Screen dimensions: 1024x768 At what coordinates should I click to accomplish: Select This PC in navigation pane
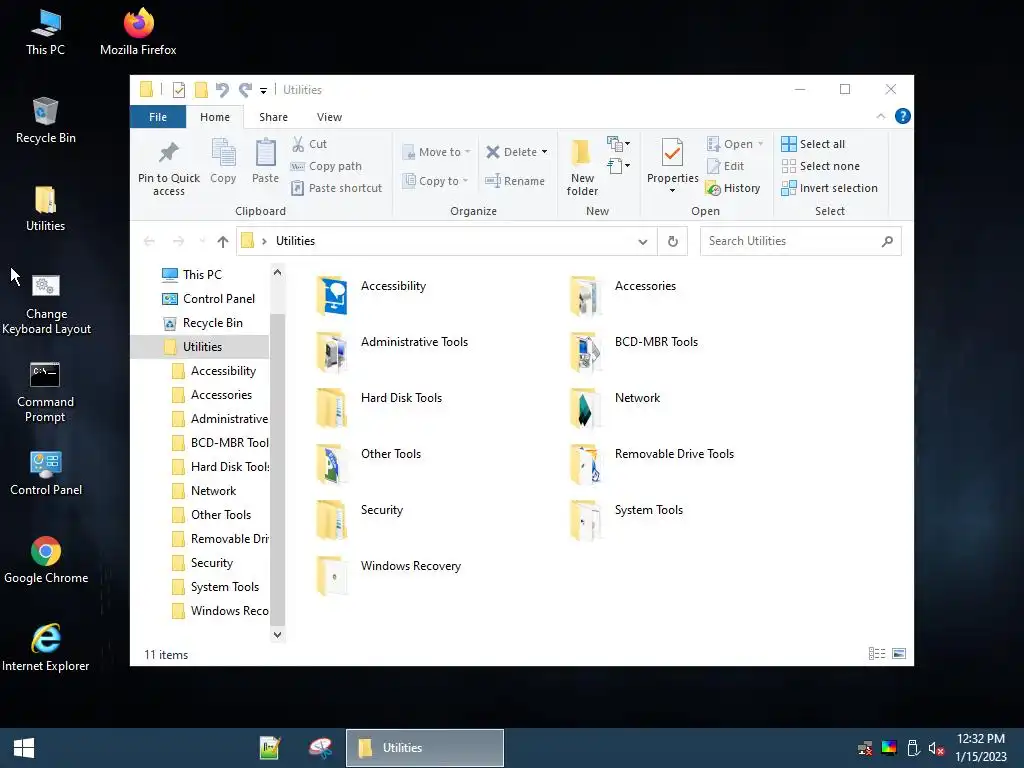click(200, 274)
